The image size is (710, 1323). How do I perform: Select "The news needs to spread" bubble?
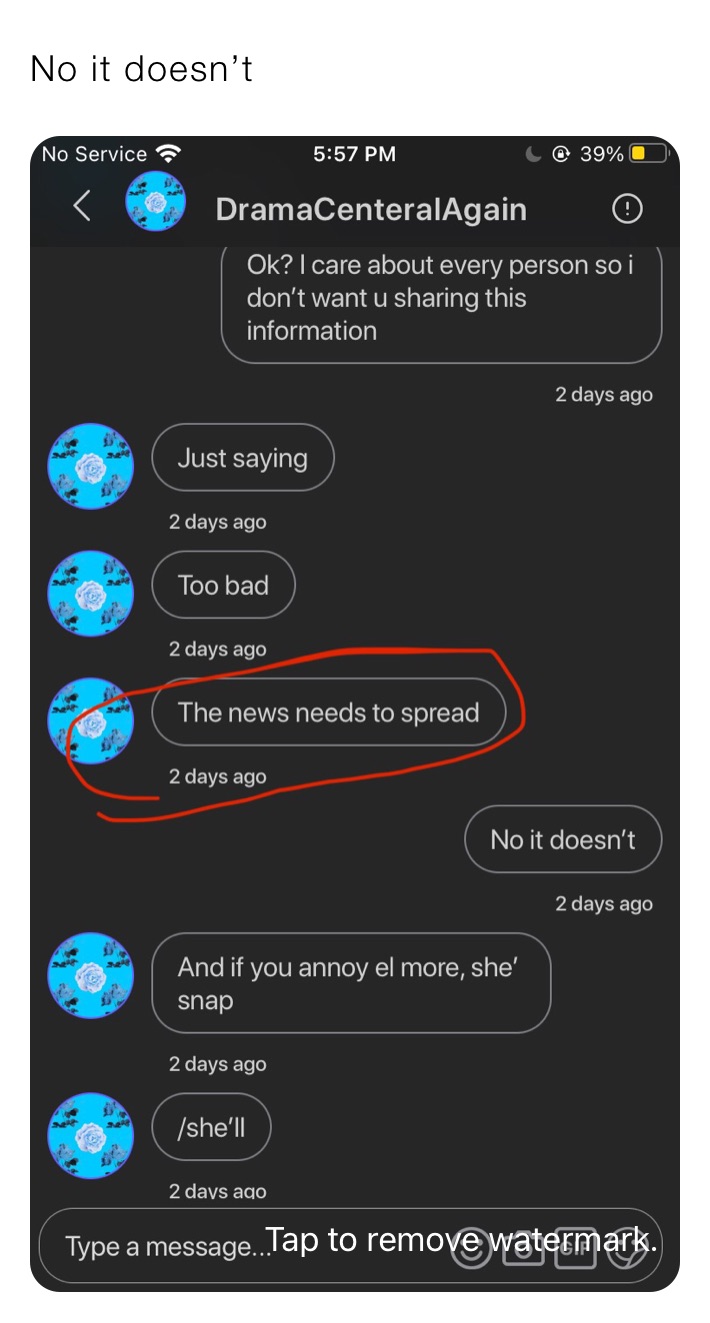[329, 712]
